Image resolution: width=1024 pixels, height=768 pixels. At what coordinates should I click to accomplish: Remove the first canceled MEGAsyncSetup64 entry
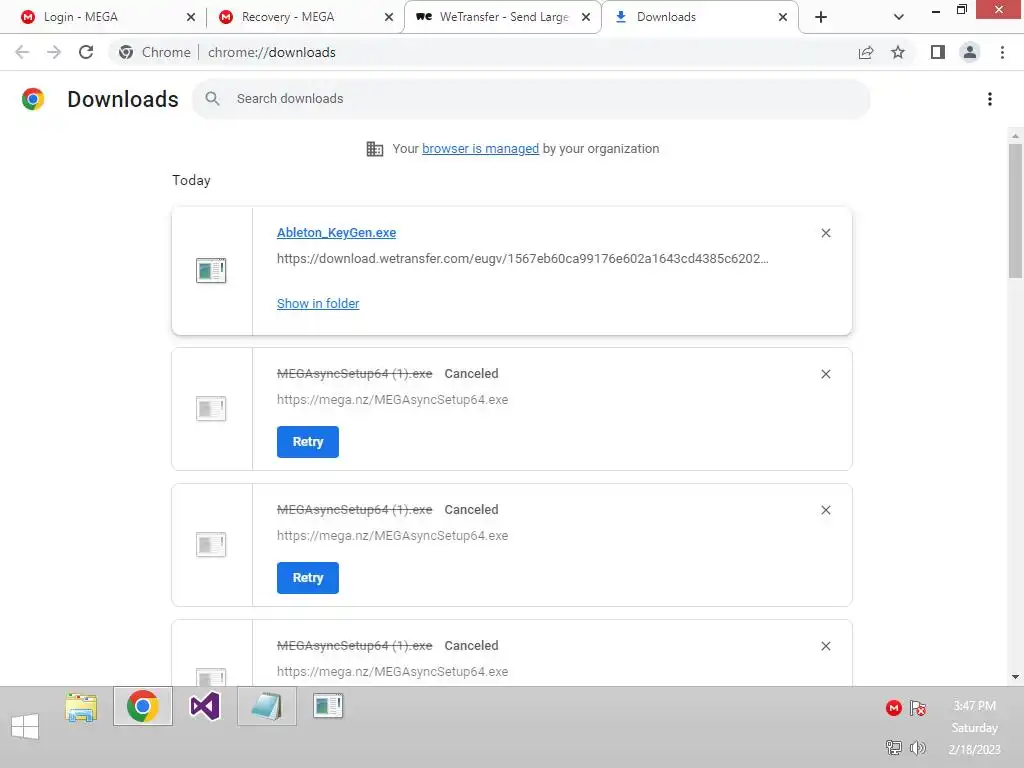click(825, 374)
